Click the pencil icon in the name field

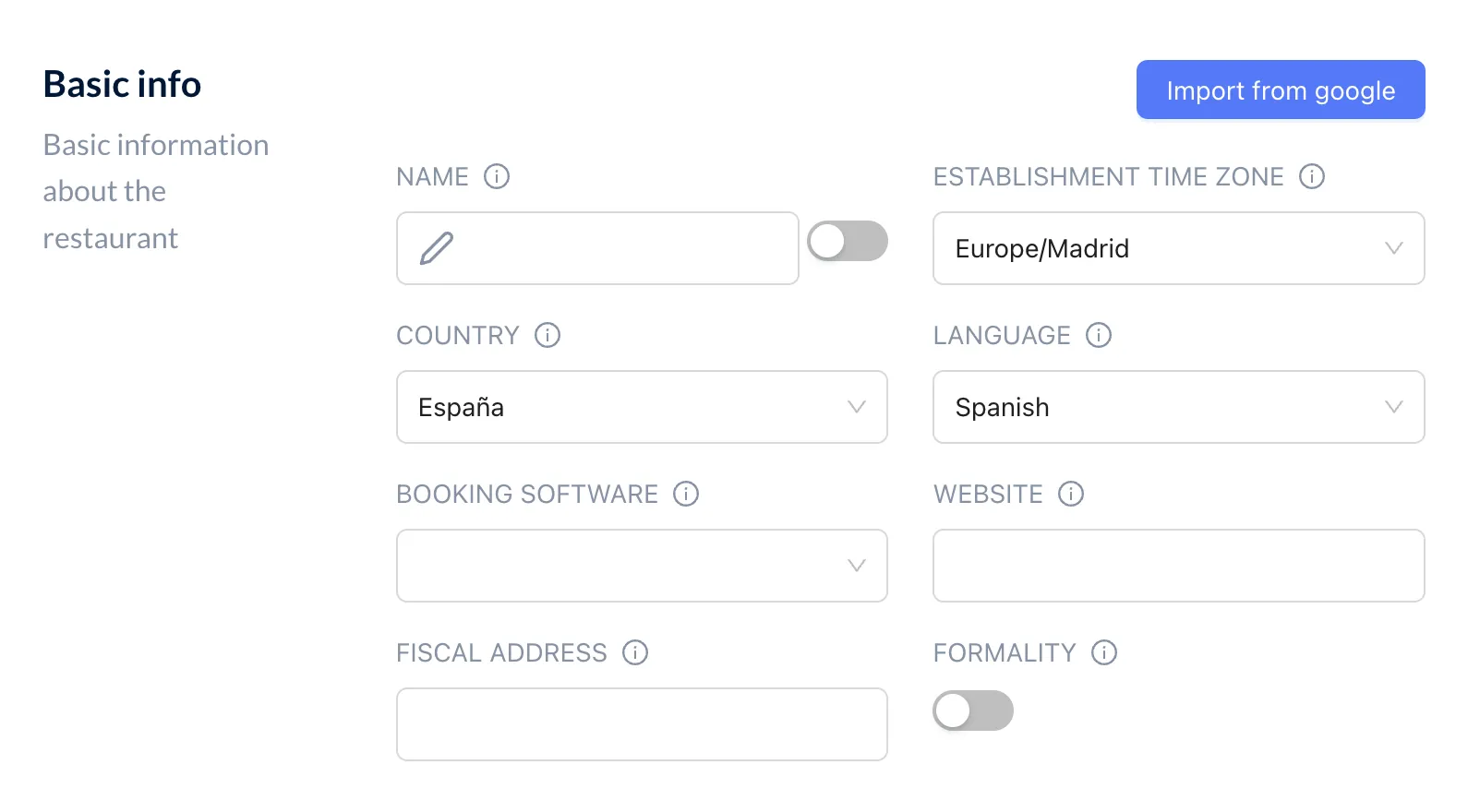click(x=437, y=248)
